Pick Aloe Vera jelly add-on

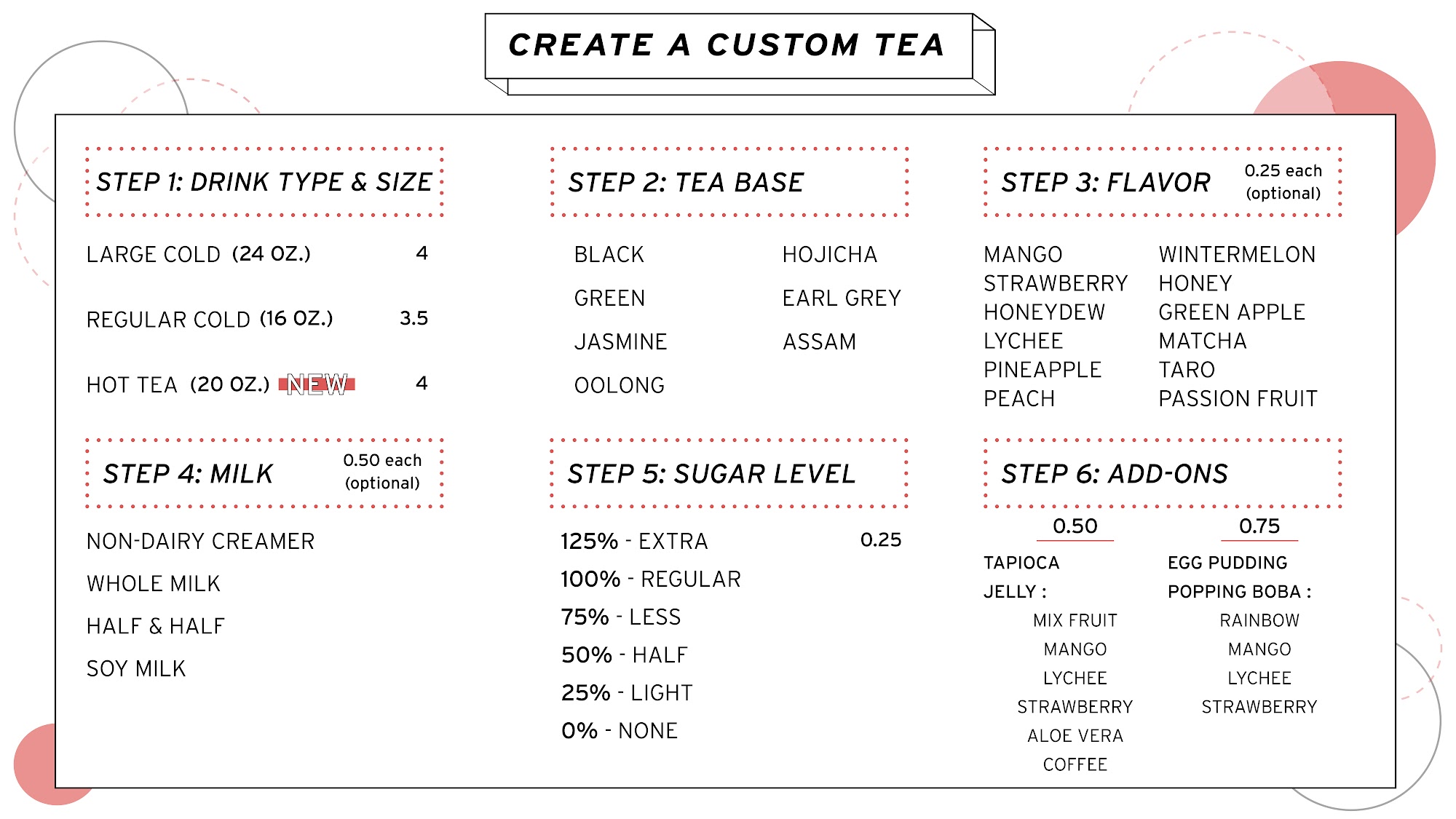tap(1075, 736)
